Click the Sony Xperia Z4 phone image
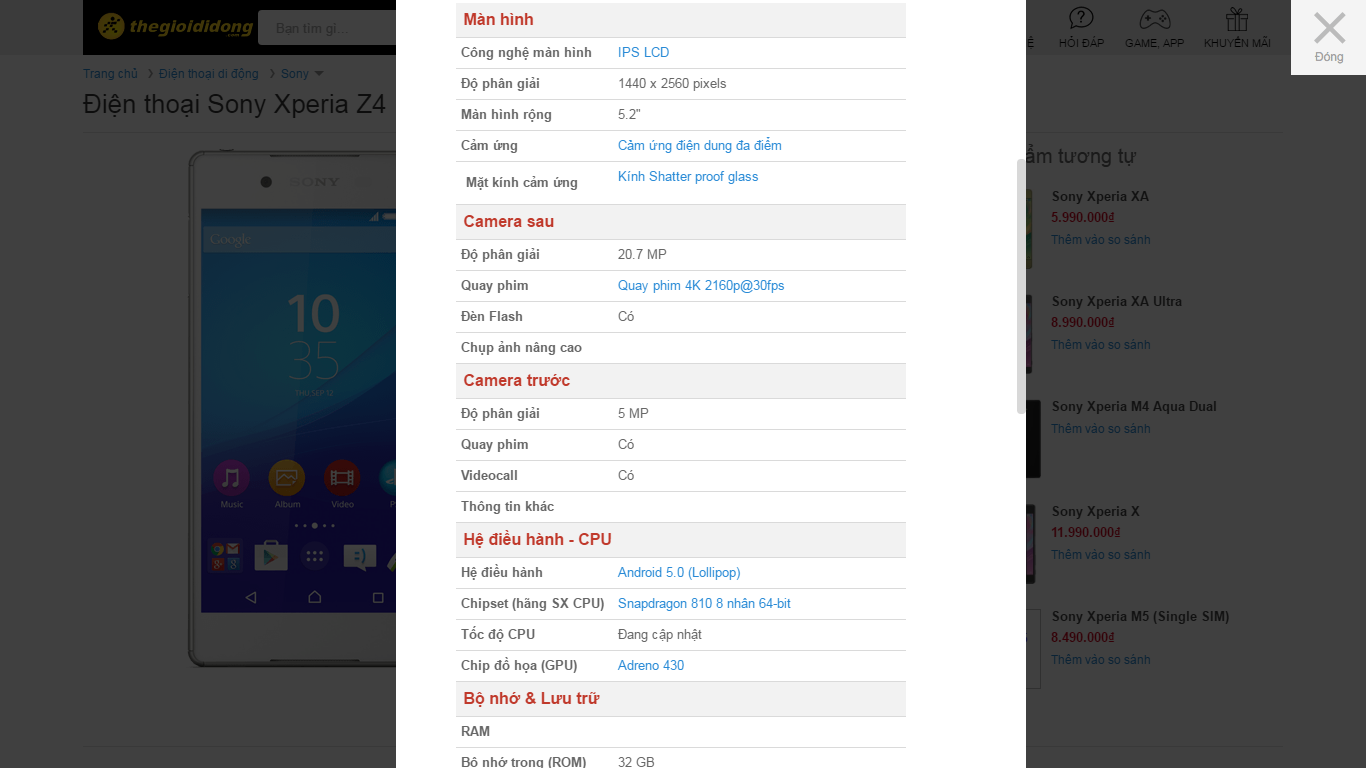 point(292,408)
